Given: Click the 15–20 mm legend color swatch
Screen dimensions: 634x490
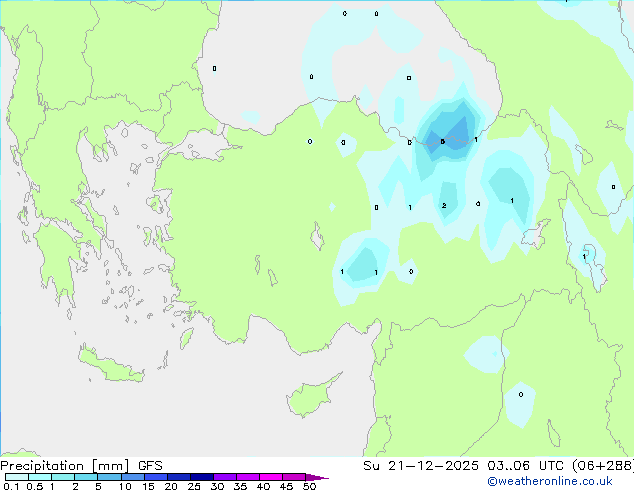Looking at the screenshot, I should pos(155,477).
